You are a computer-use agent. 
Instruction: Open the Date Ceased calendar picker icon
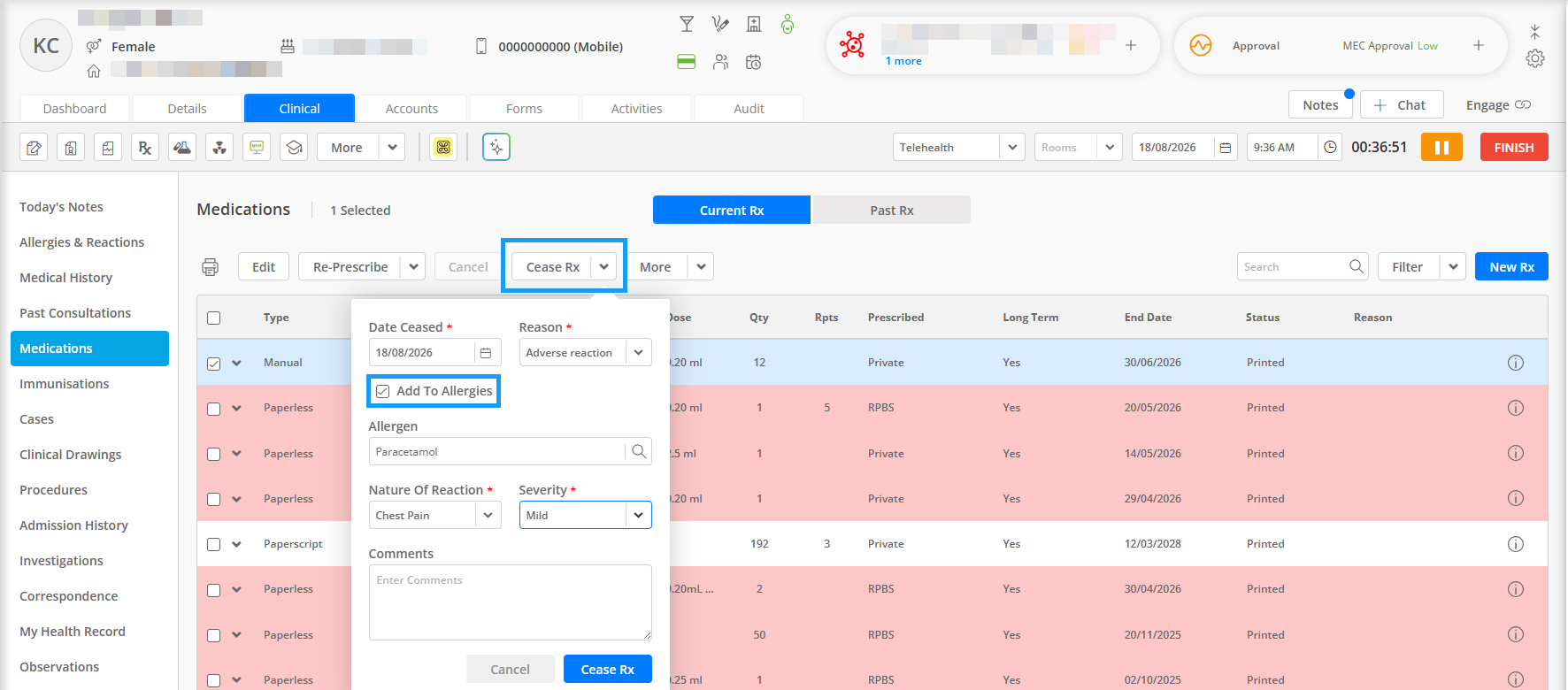point(486,352)
